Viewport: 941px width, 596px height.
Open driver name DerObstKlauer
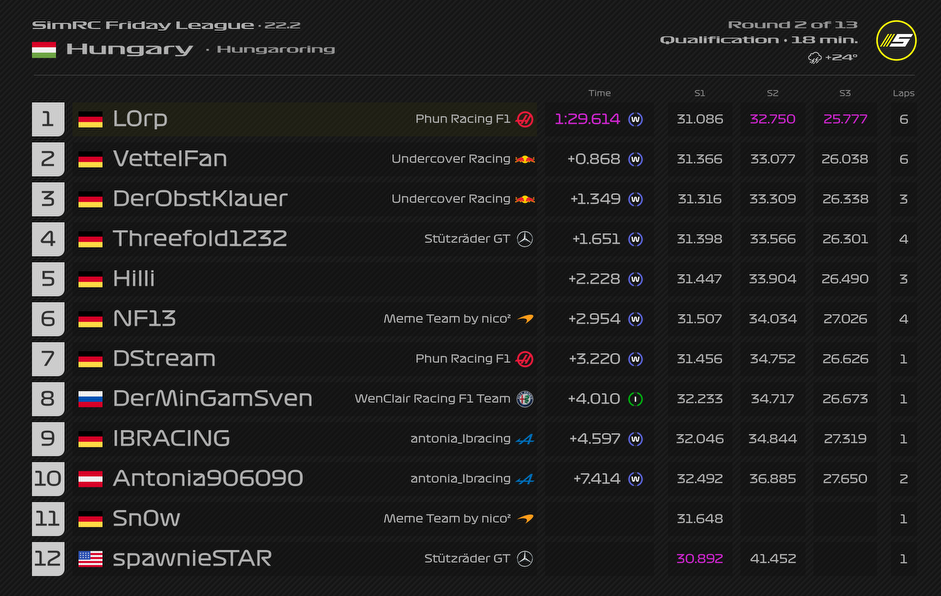[200, 199]
